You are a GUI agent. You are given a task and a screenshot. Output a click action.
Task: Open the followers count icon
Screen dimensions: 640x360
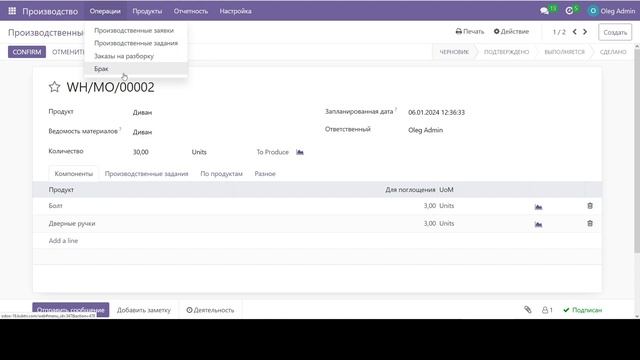pyautogui.click(x=547, y=310)
